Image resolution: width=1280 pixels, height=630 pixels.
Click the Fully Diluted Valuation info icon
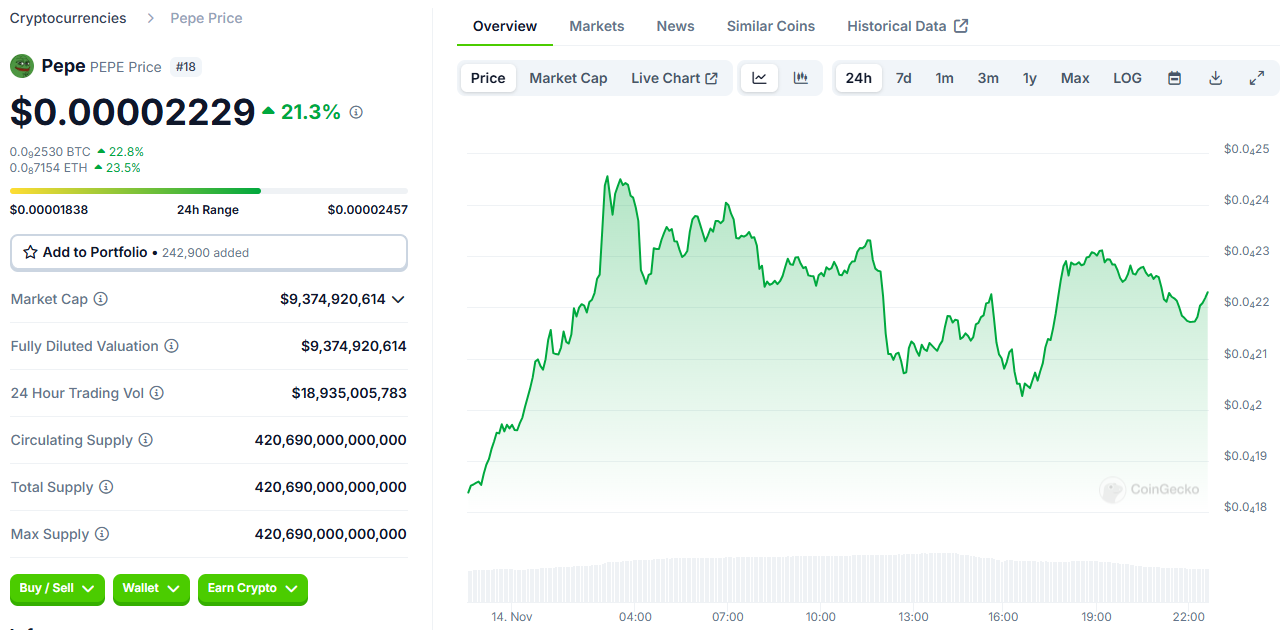172,346
